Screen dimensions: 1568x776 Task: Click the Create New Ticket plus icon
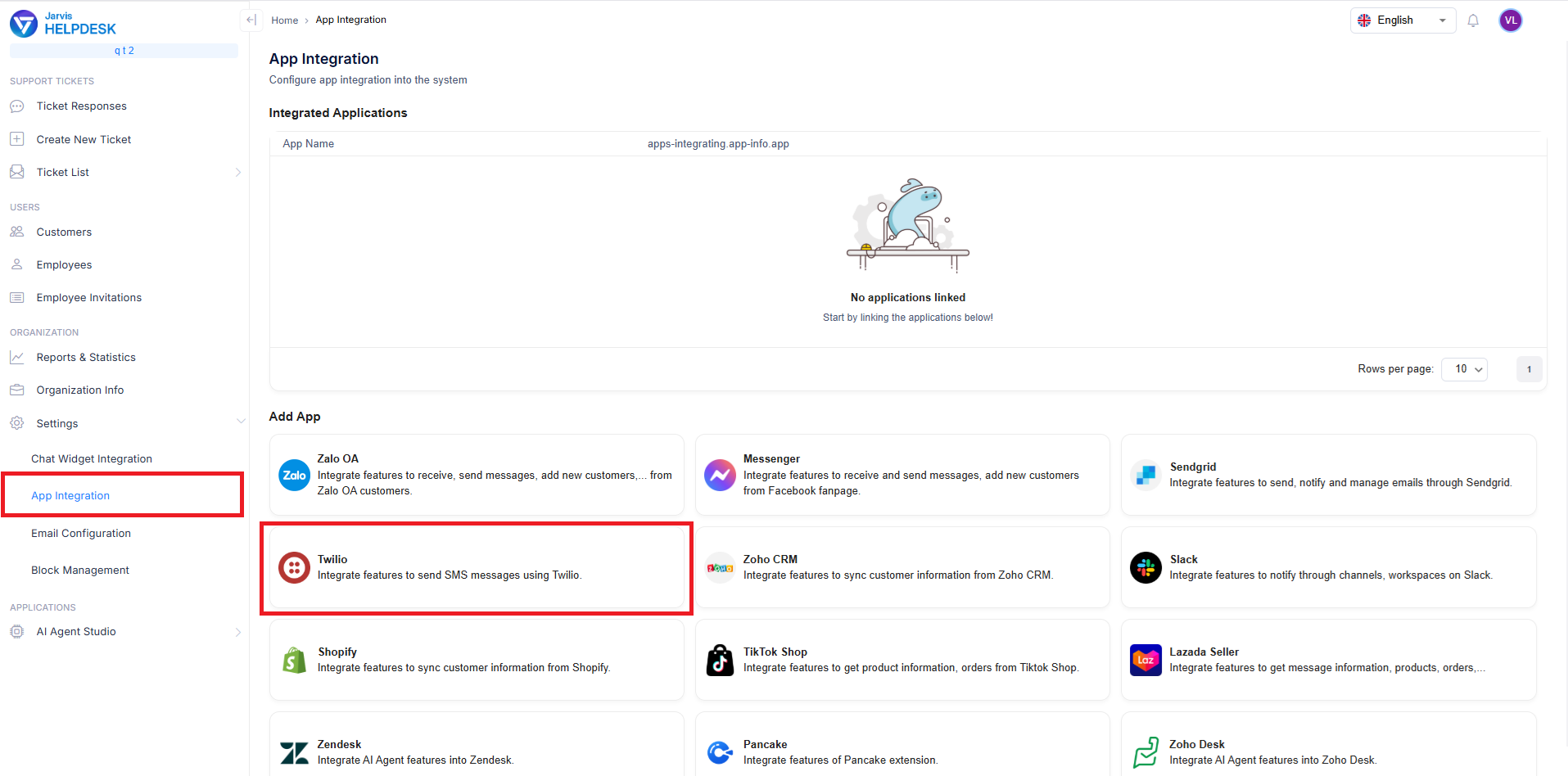pyautogui.click(x=16, y=139)
